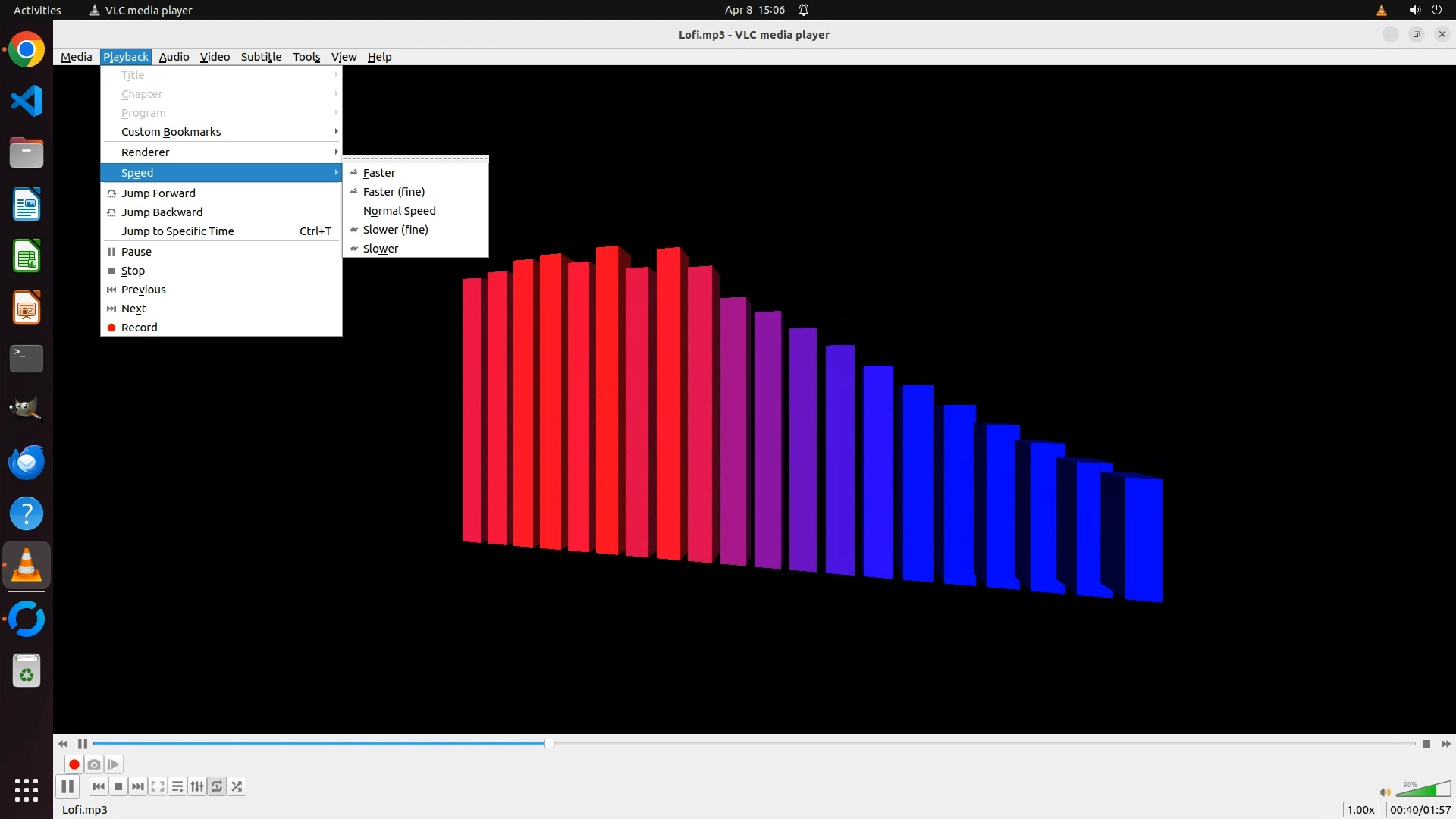The height and width of the screenshot is (819, 1456).
Task: Toggle playlist view icon
Action: [177, 786]
